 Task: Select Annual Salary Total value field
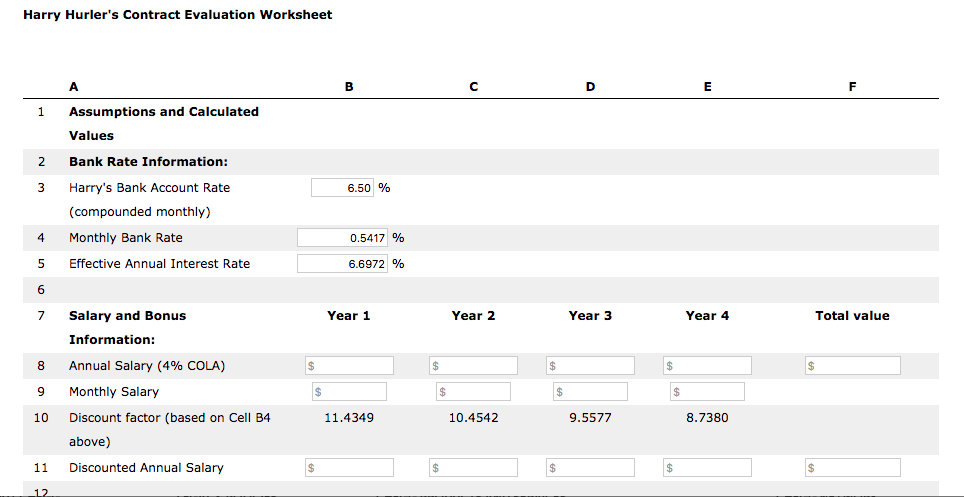click(853, 366)
